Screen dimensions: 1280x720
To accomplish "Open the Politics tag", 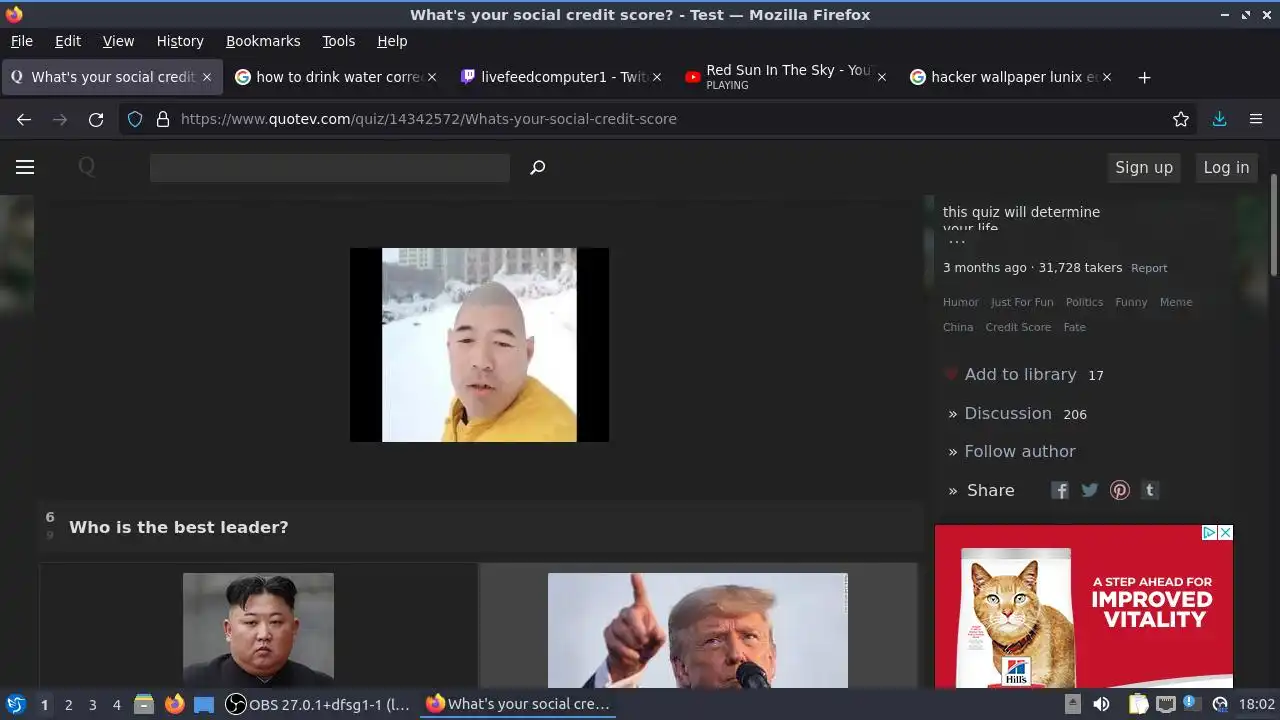I will [1084, 302].
